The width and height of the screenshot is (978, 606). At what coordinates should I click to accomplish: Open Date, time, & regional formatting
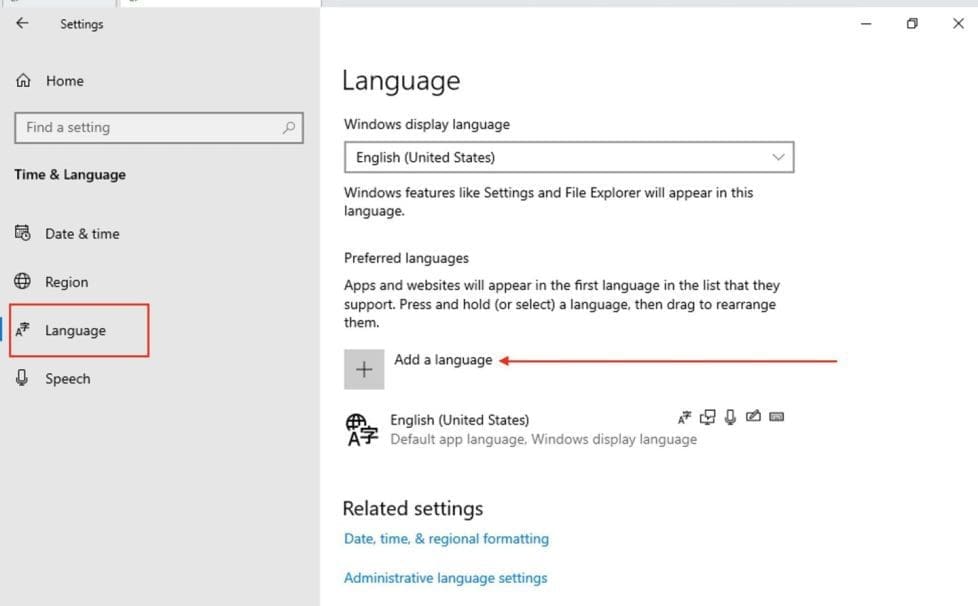(445, 538)
